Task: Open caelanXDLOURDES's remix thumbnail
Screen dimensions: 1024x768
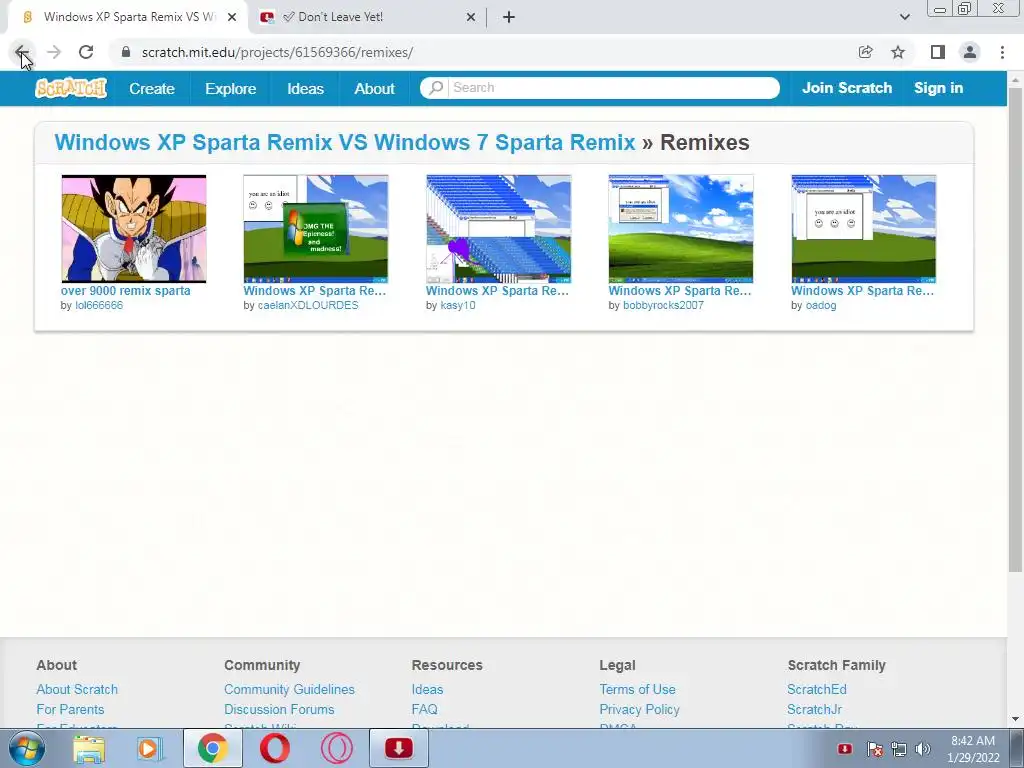Action: click(x=315, y=229)
